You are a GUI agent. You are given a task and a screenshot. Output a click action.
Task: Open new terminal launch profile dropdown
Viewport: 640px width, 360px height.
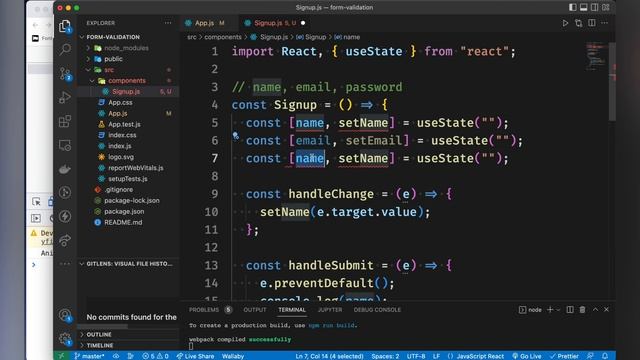point(558,310)
